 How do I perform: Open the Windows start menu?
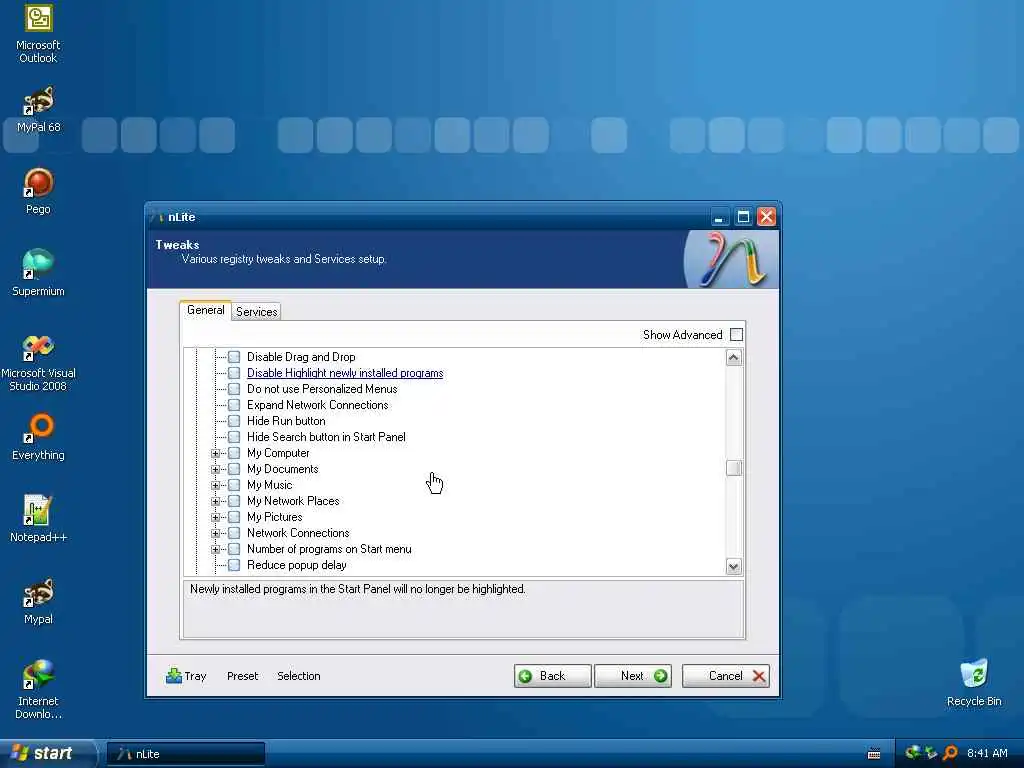coord(48,753)
